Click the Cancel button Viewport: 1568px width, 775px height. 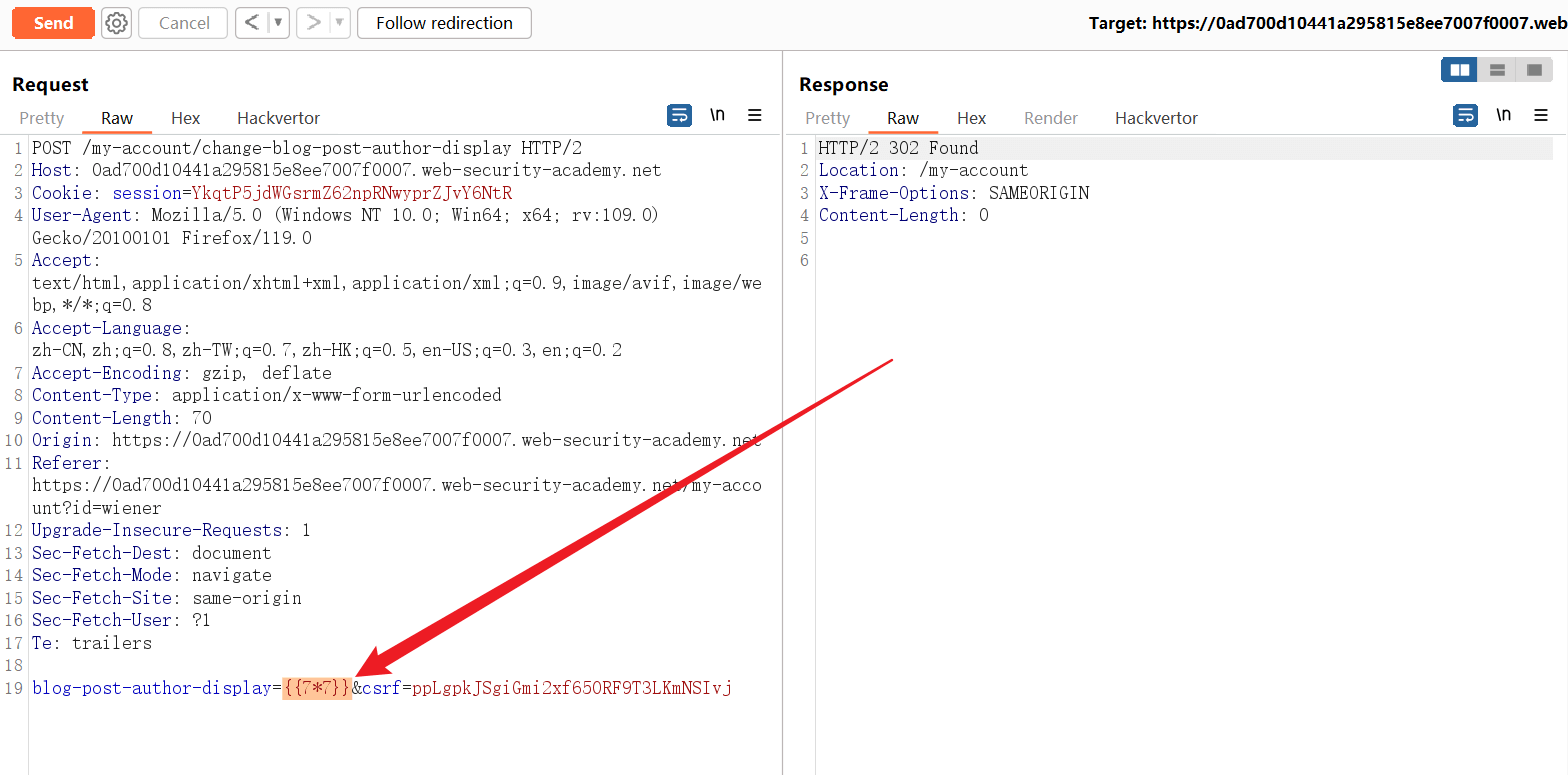pos(184,23)
